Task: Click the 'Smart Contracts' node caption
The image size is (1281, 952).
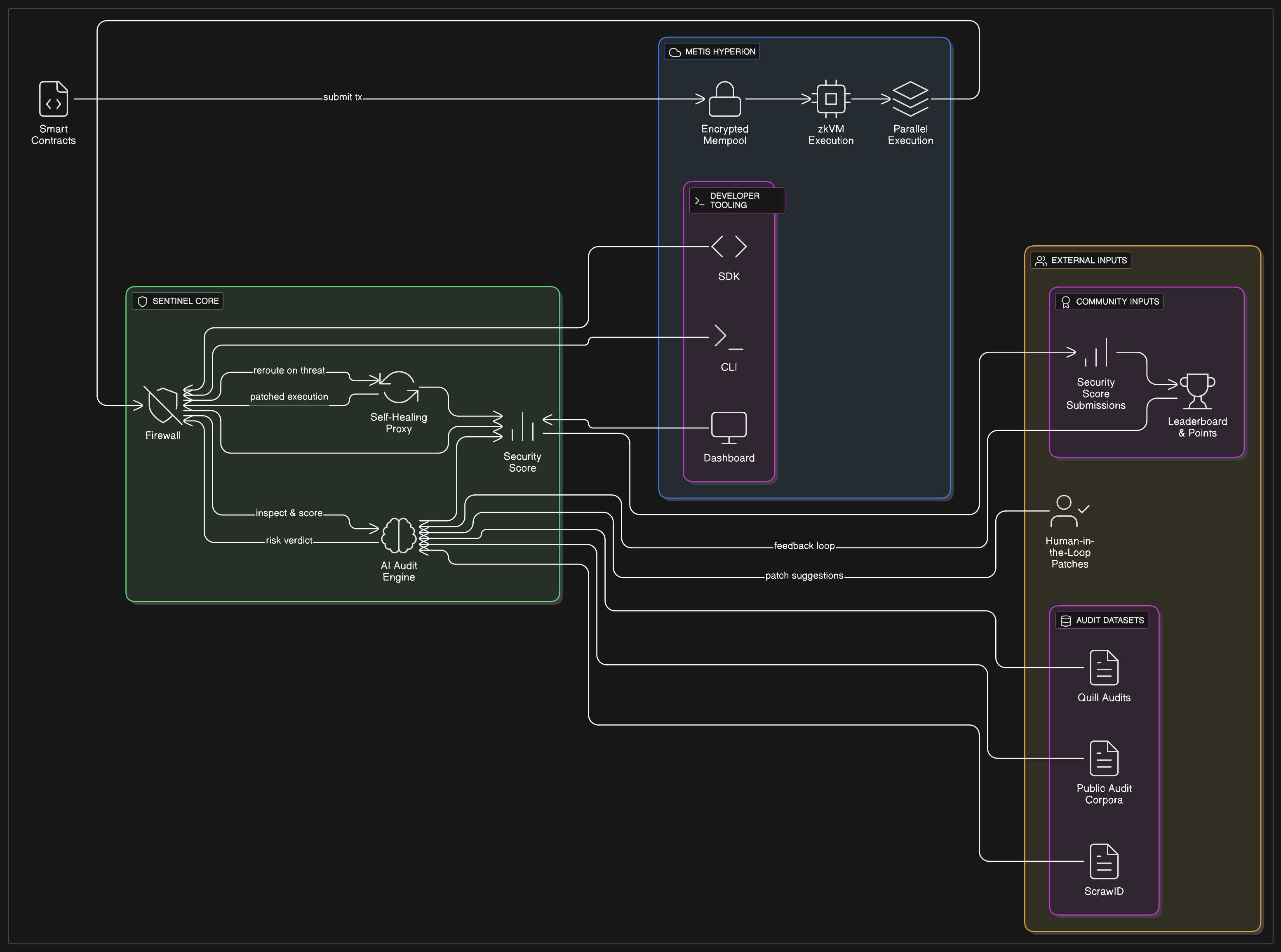Action: (53, 134)
